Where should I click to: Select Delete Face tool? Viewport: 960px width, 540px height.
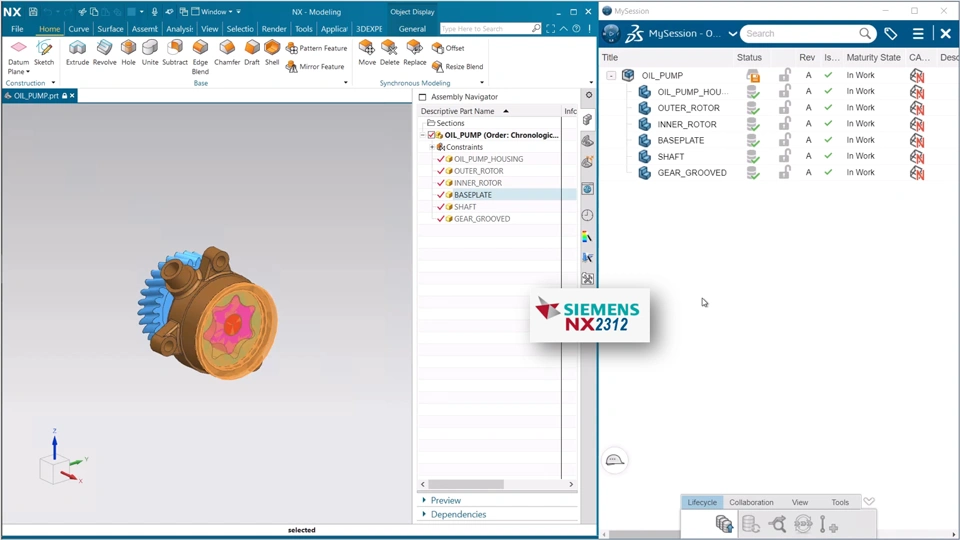389,52
